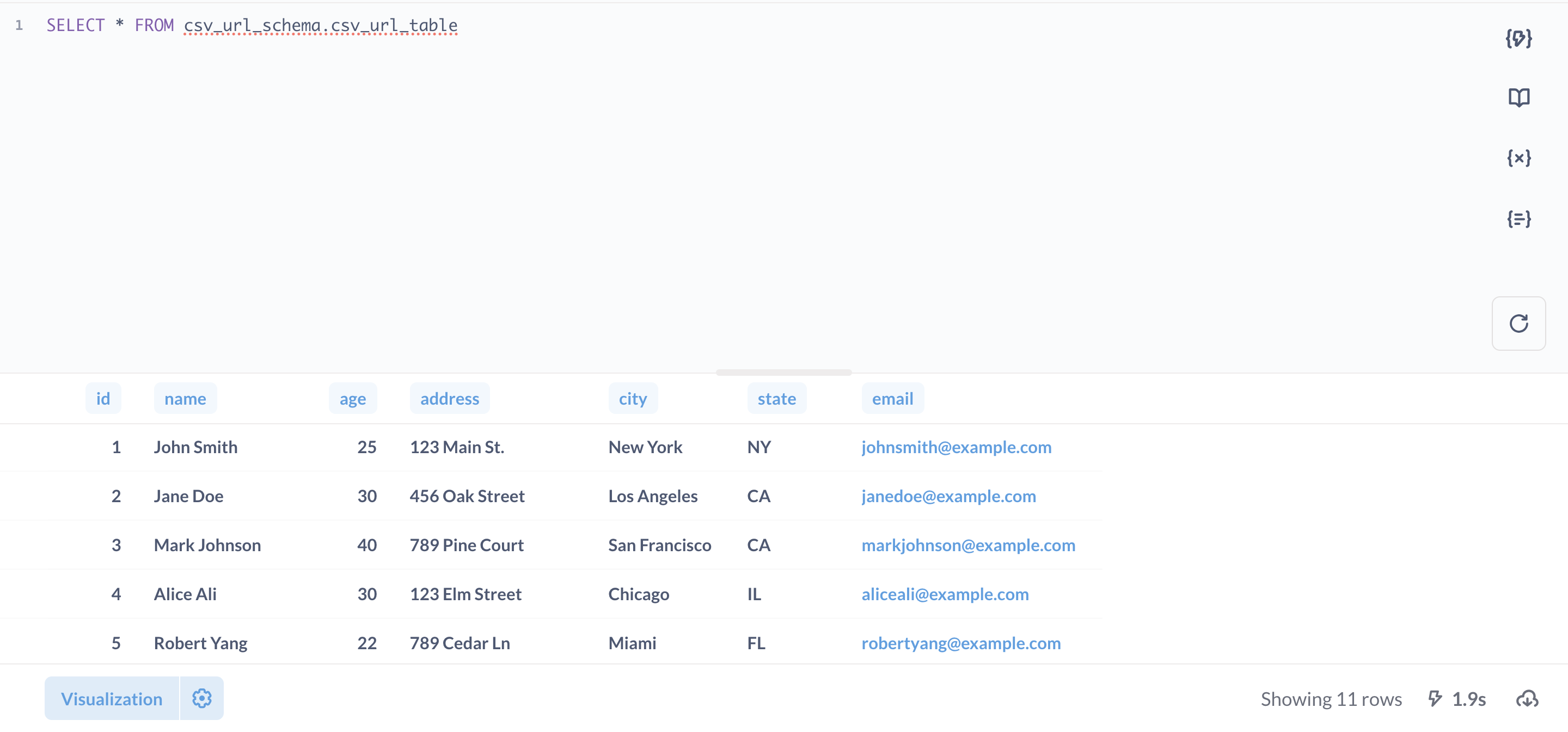Open visualization settings via the gear icon
The height and width of the screenshot is (732, 1568).
(x=201, y=699)
